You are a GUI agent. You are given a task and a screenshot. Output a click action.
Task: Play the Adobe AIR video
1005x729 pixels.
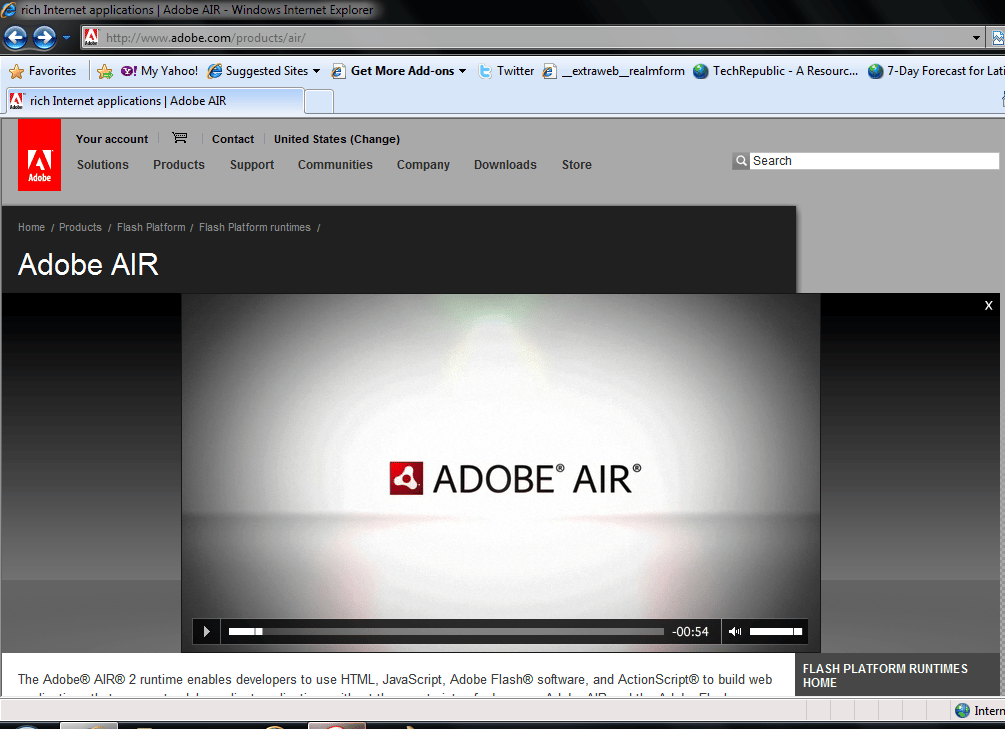[206, 632]
